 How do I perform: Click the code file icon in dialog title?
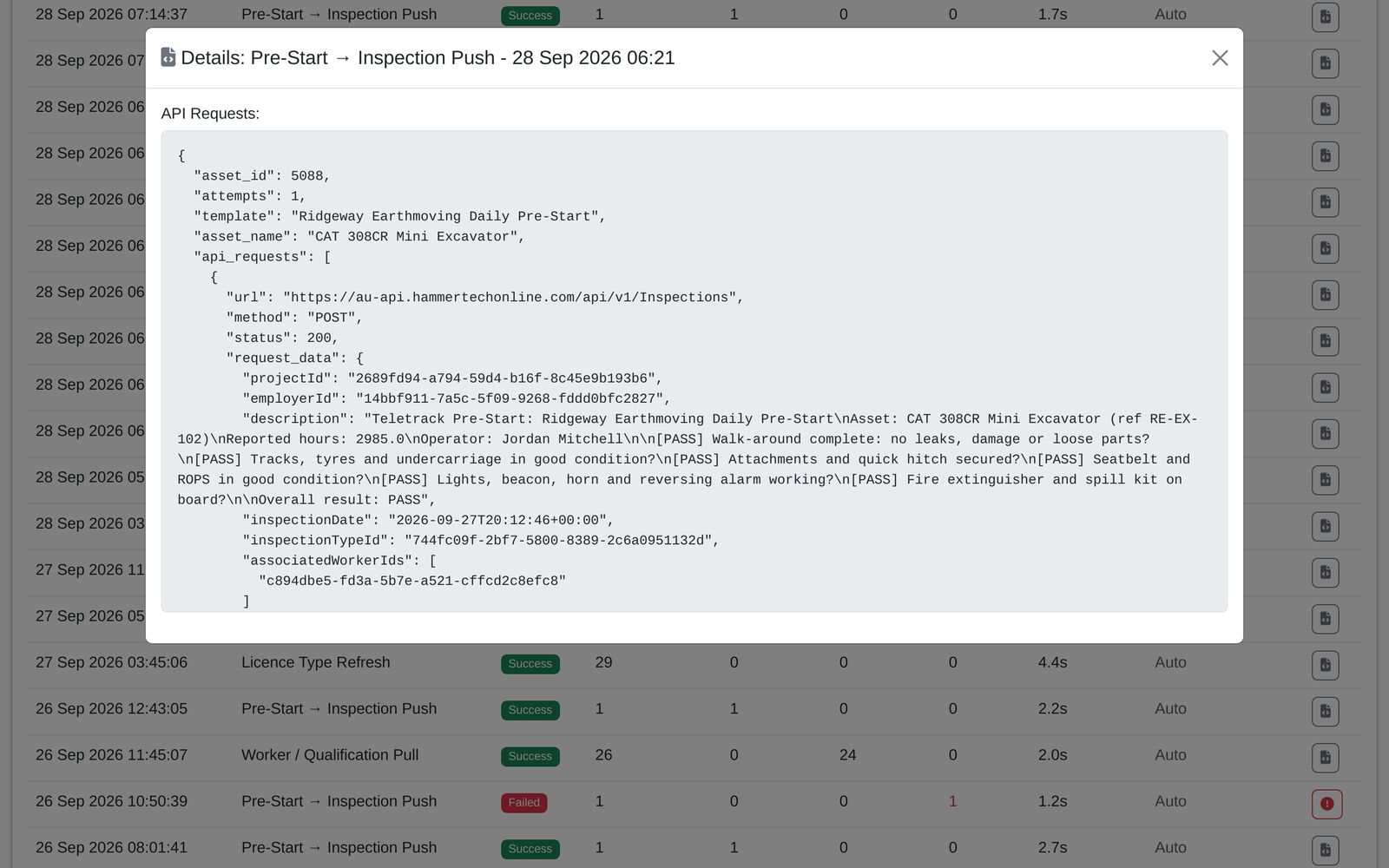(168, 57)
